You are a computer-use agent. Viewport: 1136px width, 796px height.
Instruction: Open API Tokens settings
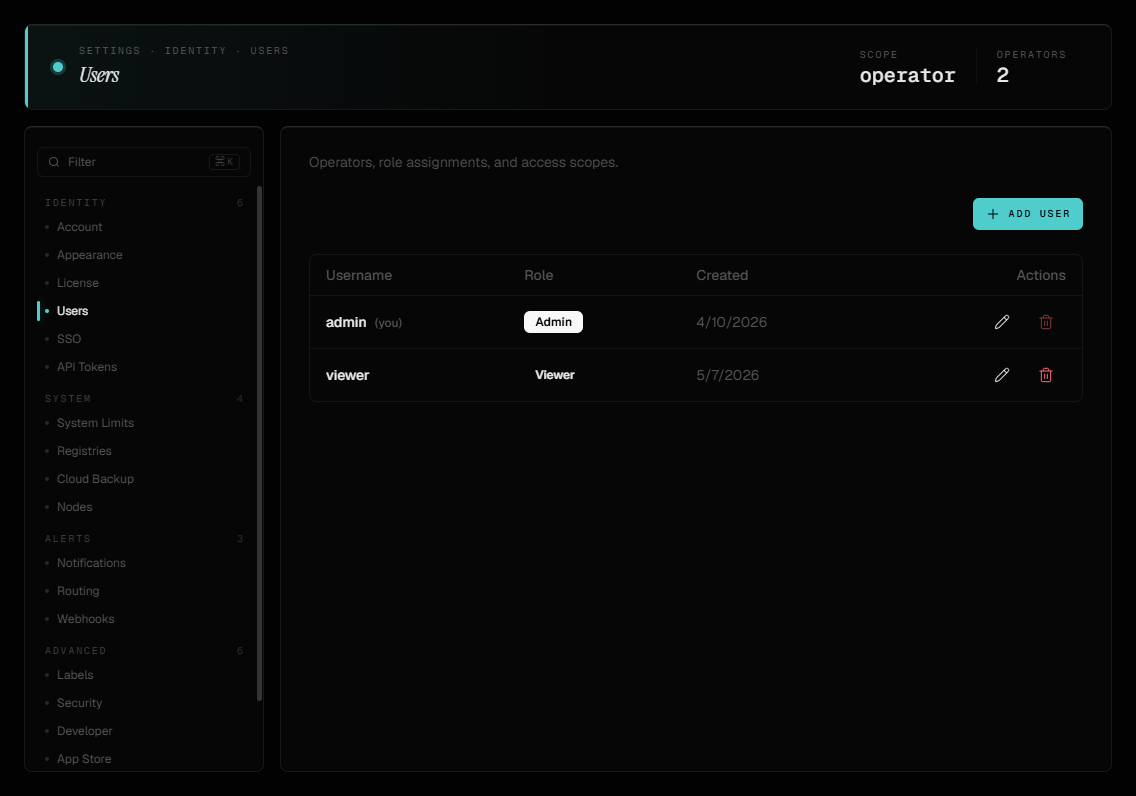click(x=86, y=367)
